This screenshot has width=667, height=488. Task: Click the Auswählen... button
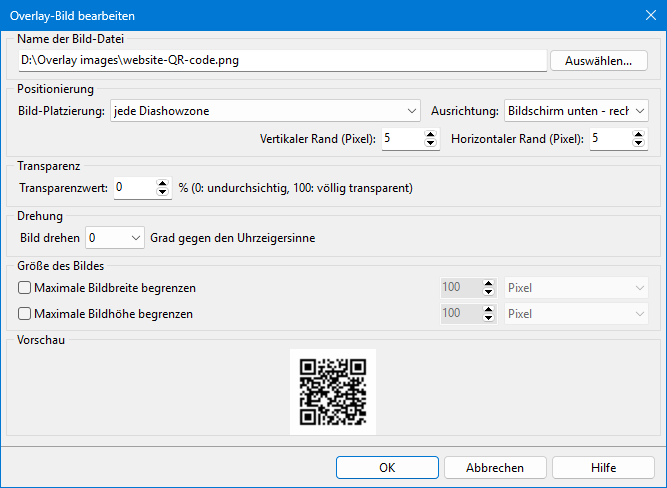click(x=599, y=61)
